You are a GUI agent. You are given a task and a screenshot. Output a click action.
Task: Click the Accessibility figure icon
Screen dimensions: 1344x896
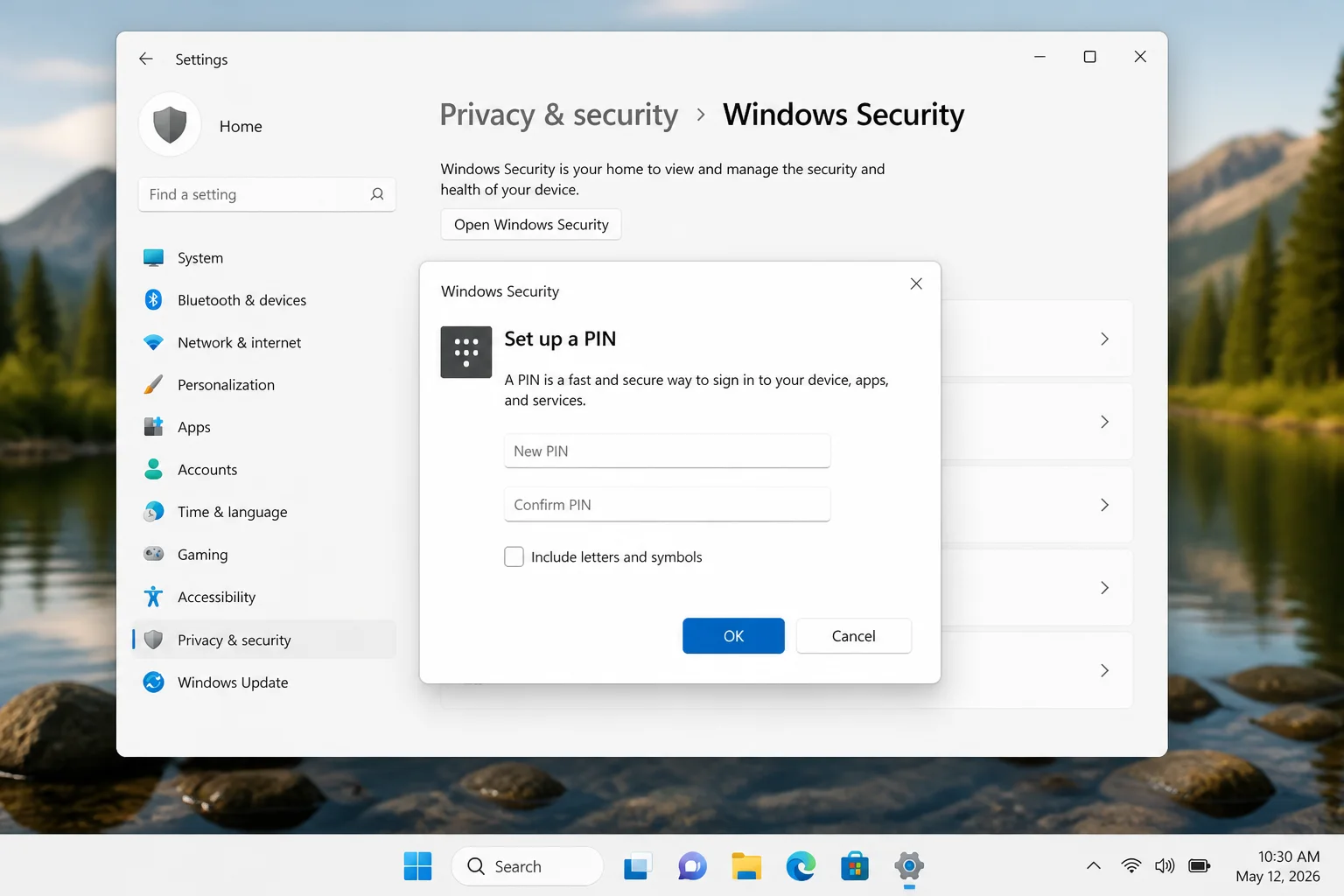click(153, 597)
